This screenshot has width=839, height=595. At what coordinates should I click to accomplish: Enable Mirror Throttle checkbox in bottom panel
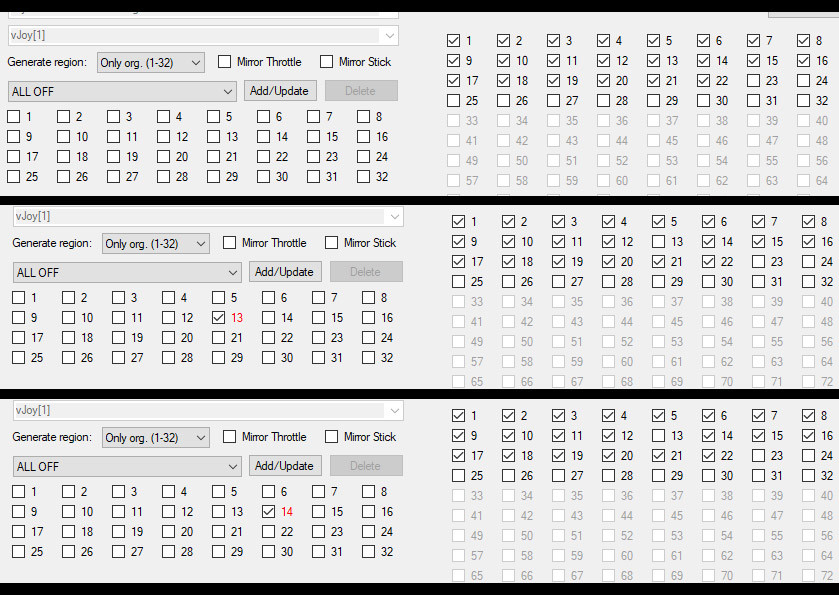tap(229, 437)
